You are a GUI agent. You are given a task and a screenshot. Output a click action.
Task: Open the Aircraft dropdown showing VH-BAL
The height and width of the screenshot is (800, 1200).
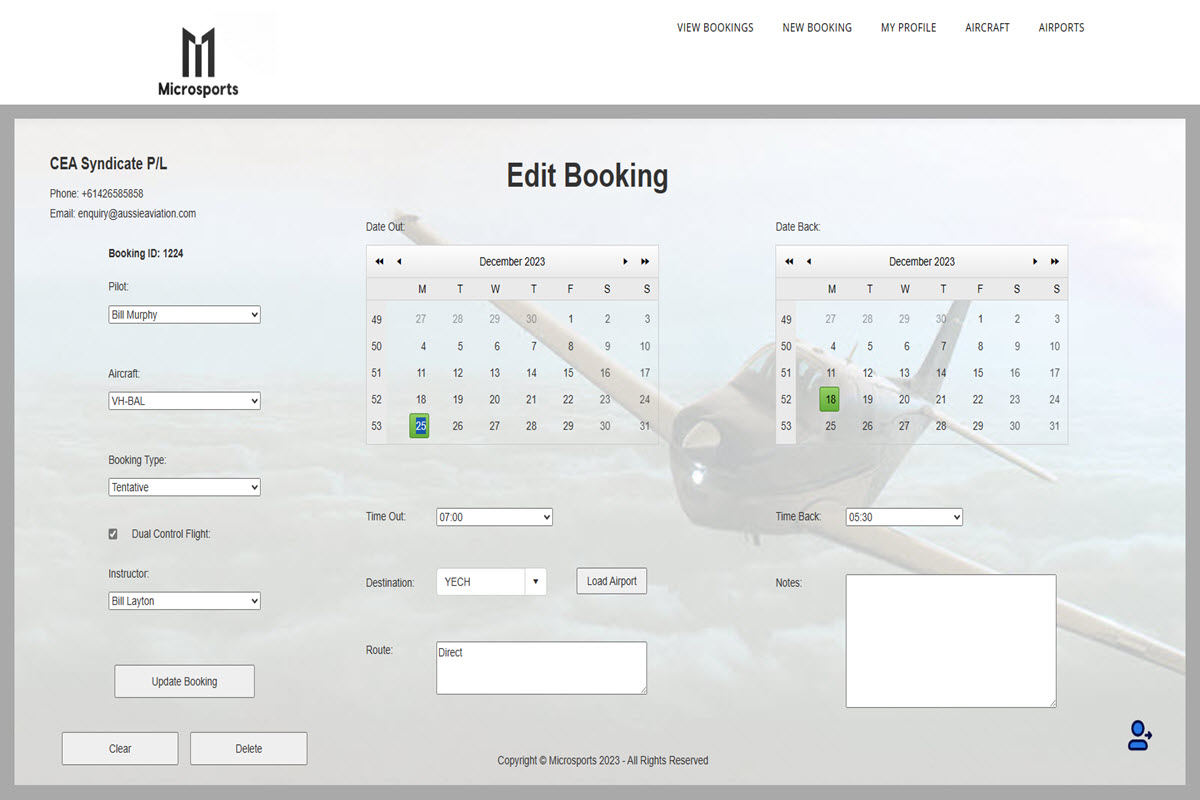pos(184,400)
